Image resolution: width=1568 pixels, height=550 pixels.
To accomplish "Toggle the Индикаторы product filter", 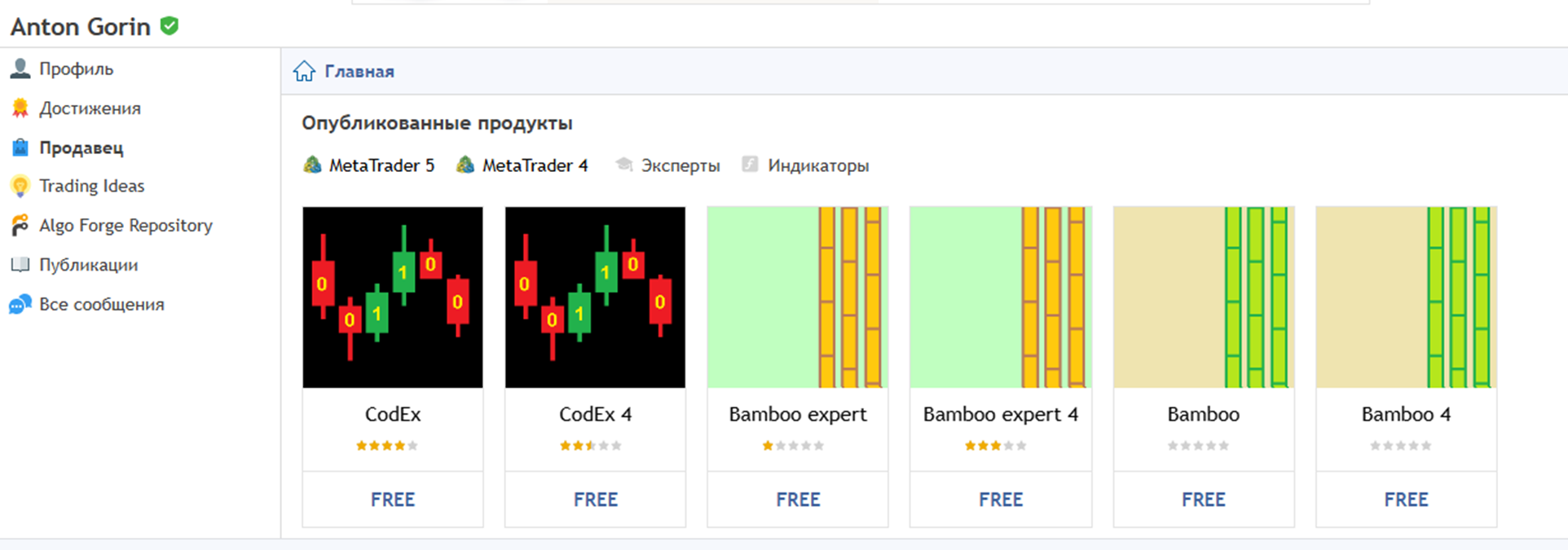I will (x=805, y=165).
